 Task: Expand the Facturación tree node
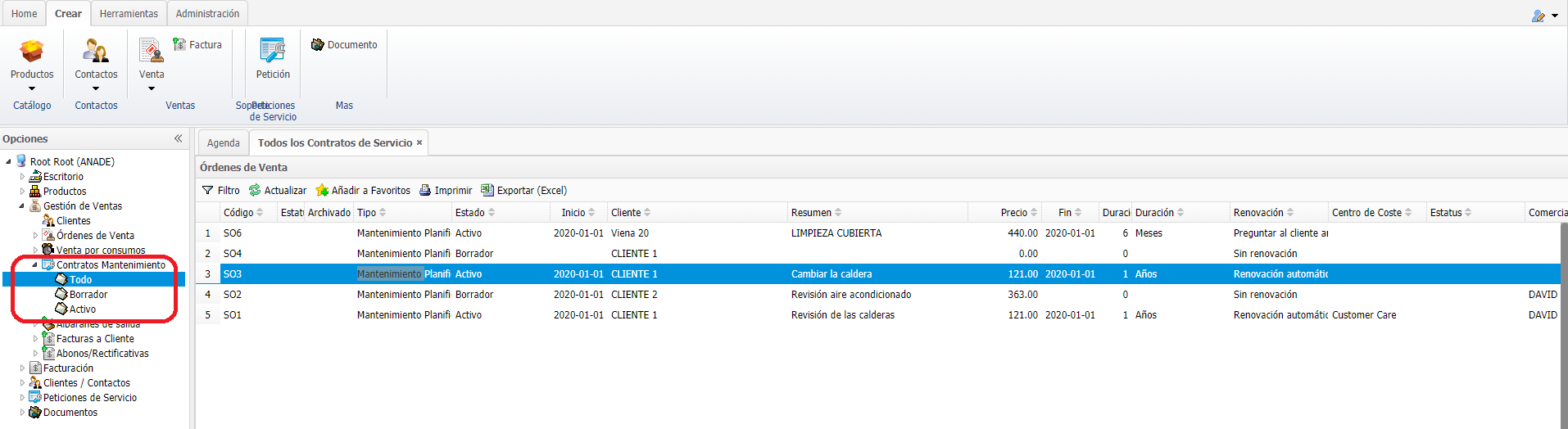22,368
